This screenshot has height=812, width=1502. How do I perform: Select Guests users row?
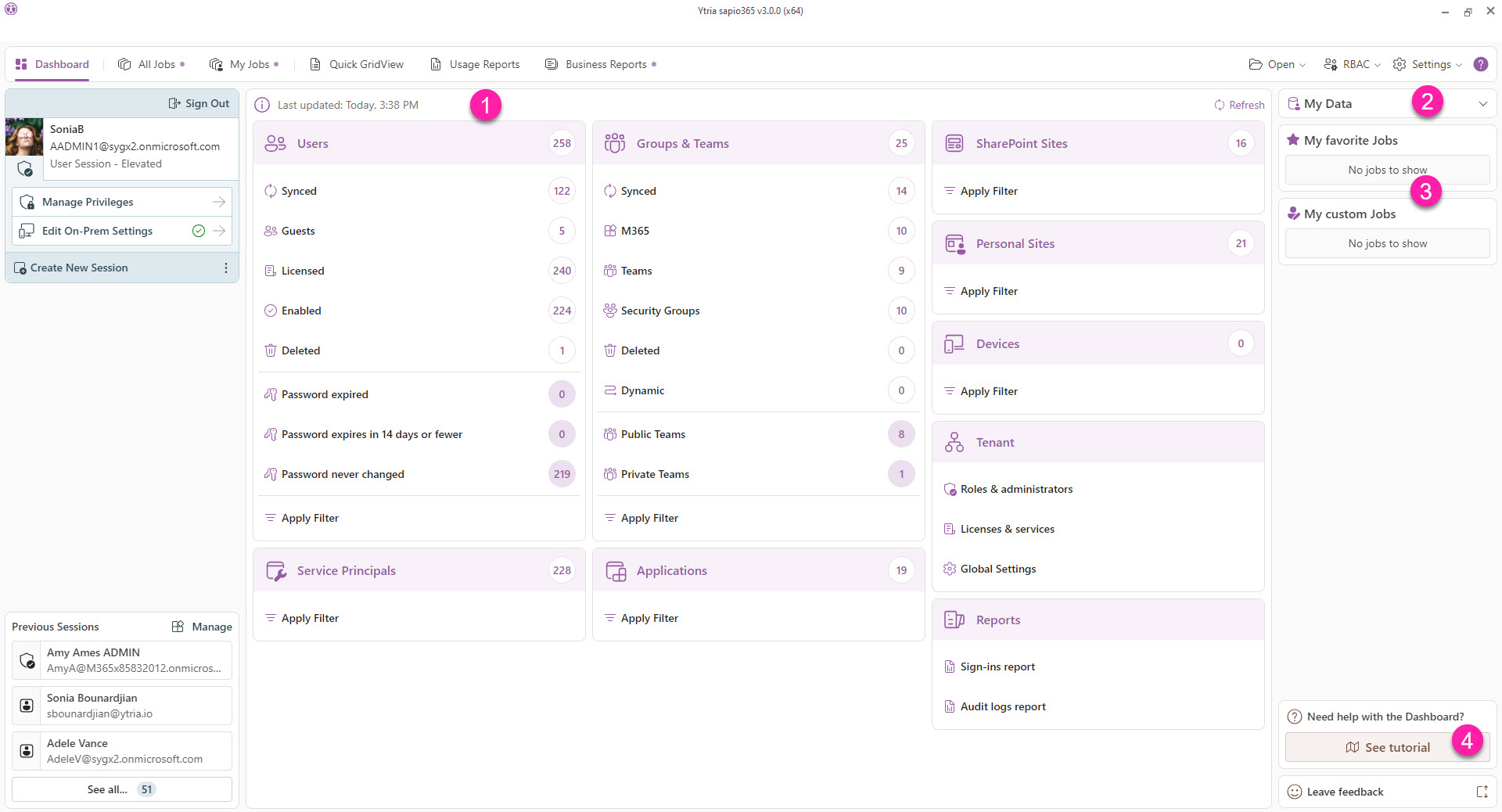point(419,231)
